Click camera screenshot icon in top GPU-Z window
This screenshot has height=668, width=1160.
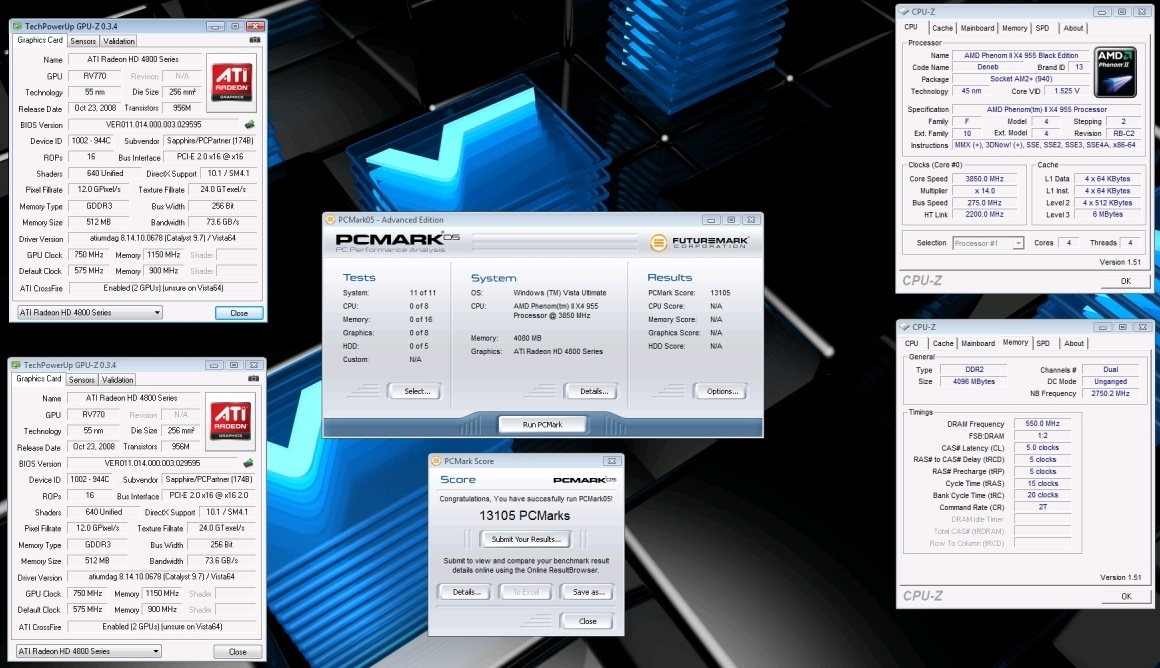coord(254,40)
